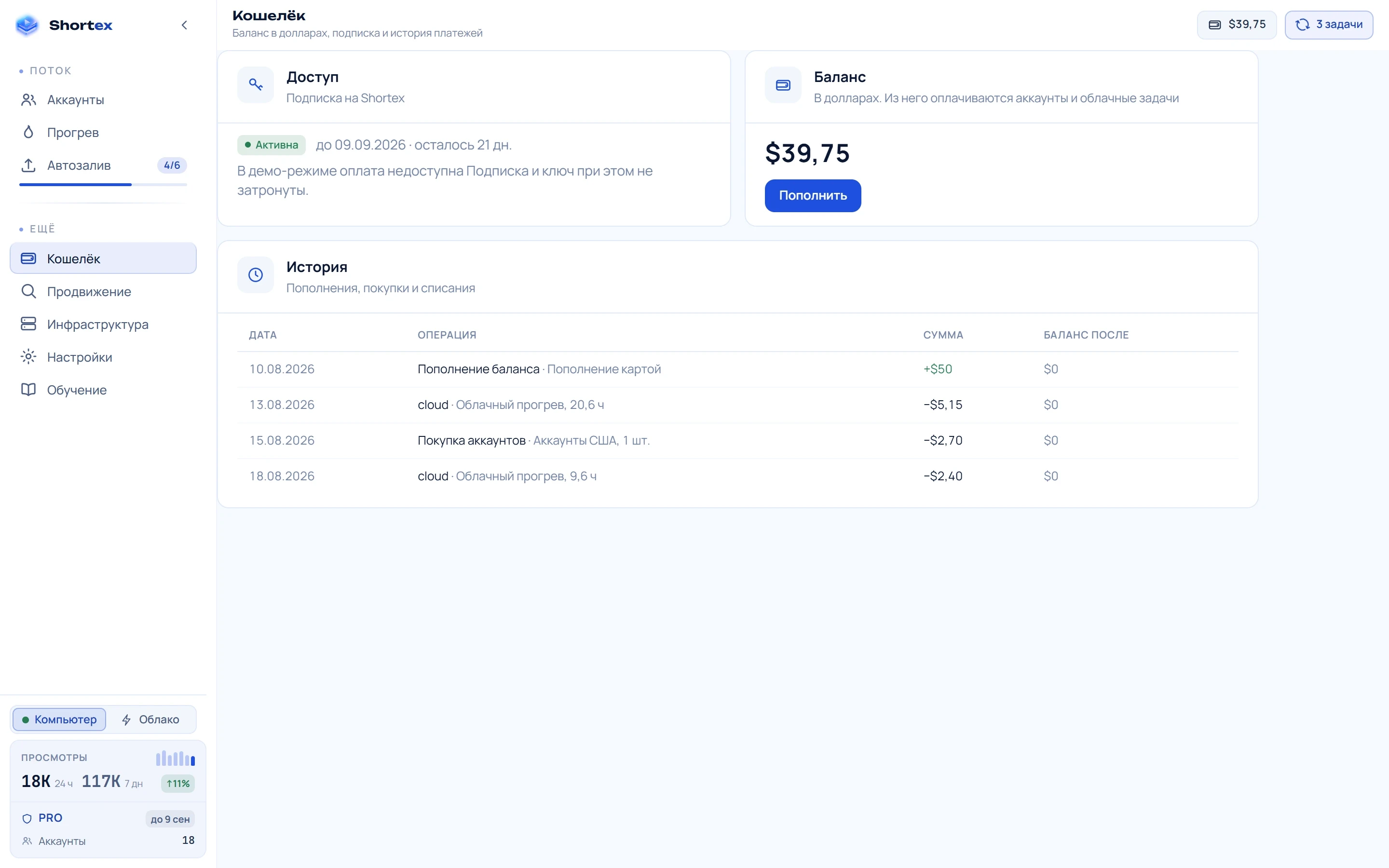Click the Активна status badge
The width and height of the screenshot is (1389, 868).
pyautogui.click(x=272, y=145)
